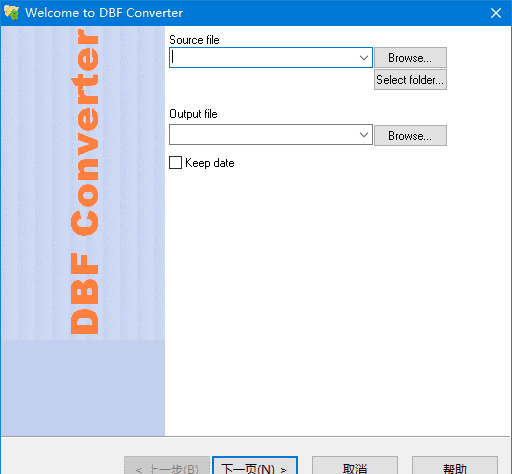Close the DBF Converter window
Image resolution: width=512 pixels, height=474 pixels.
496,13
